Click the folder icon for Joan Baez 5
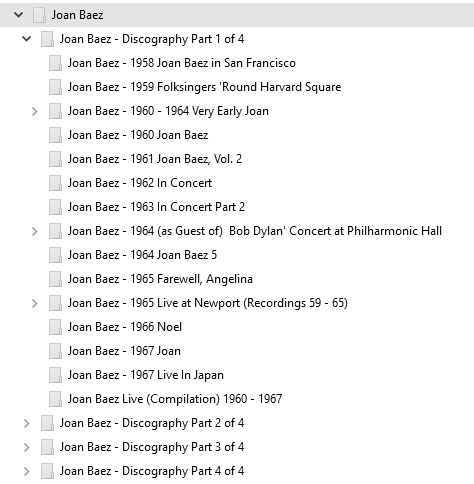This screenshot has height=484, width=474. tap(55, 255)
